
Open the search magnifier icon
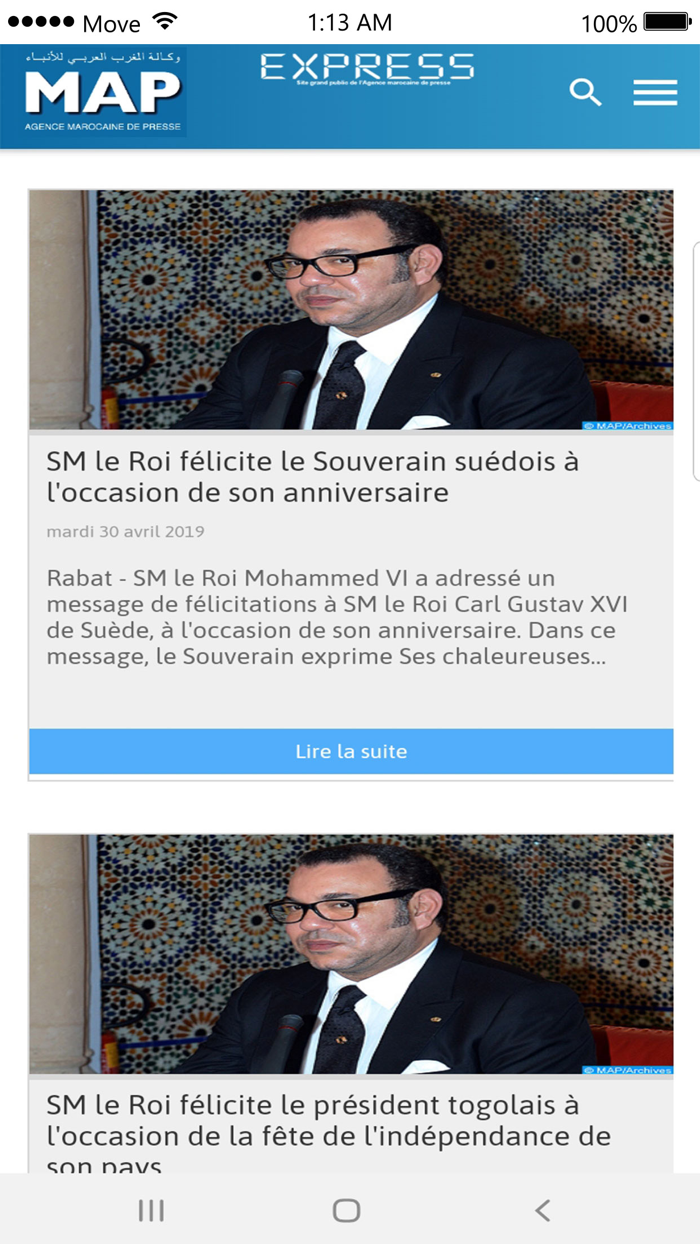click(586, 93)
